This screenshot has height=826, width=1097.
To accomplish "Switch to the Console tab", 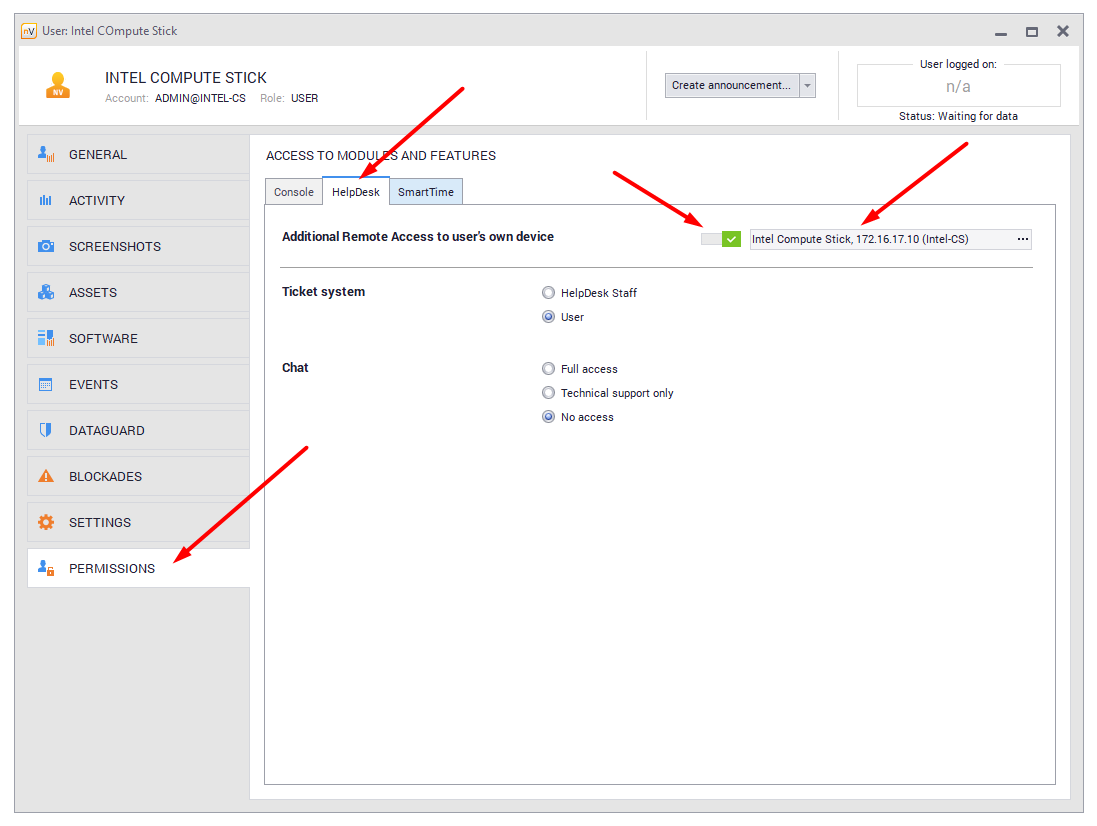I will tap(294, 192).
